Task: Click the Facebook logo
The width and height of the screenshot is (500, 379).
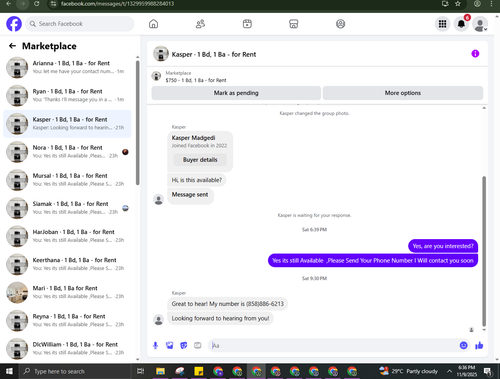Action: [14, 24]
